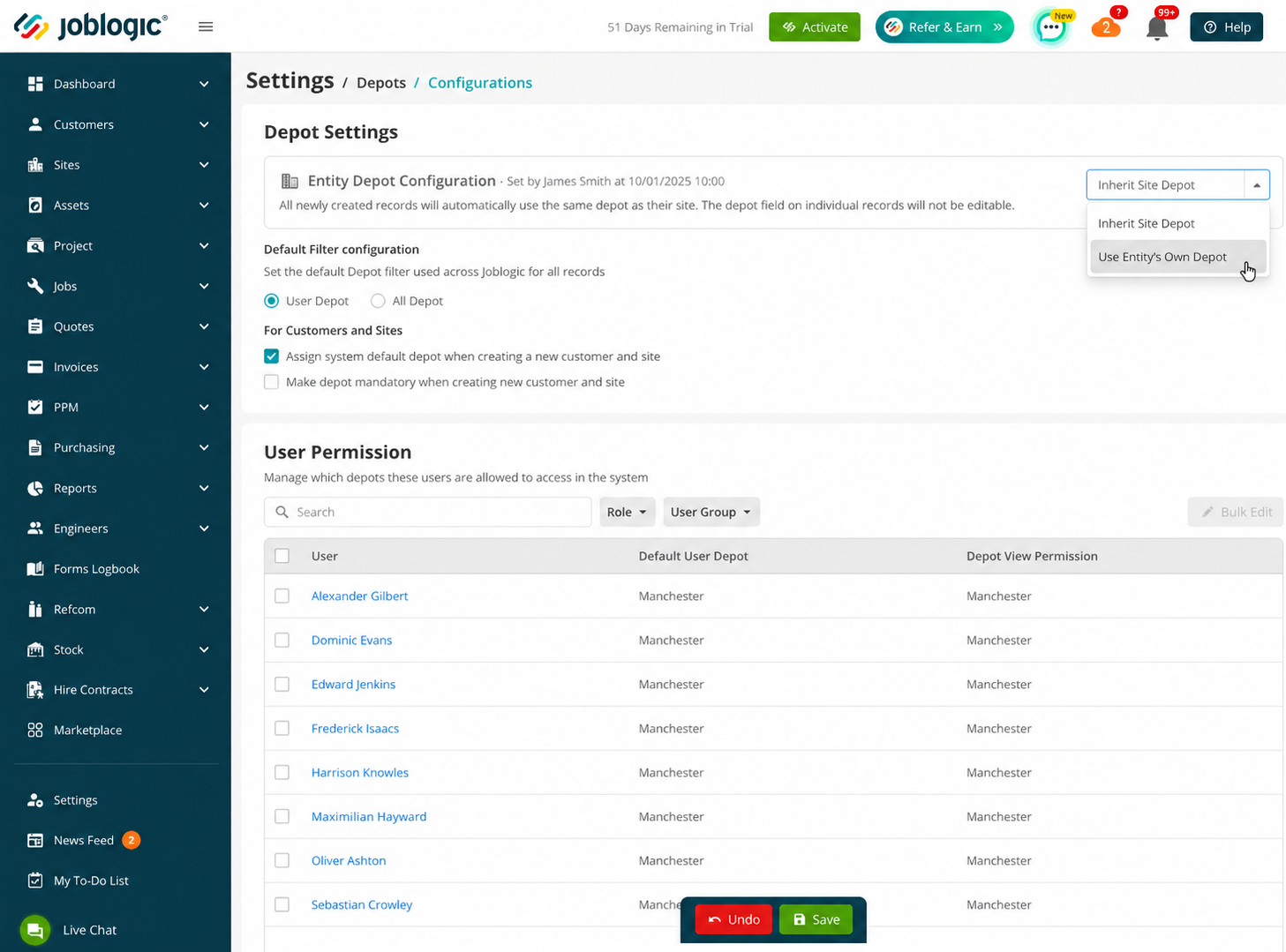Expand the Stock submenu chevron
This screenshot has width=1286, height=952.
[204, 649]
